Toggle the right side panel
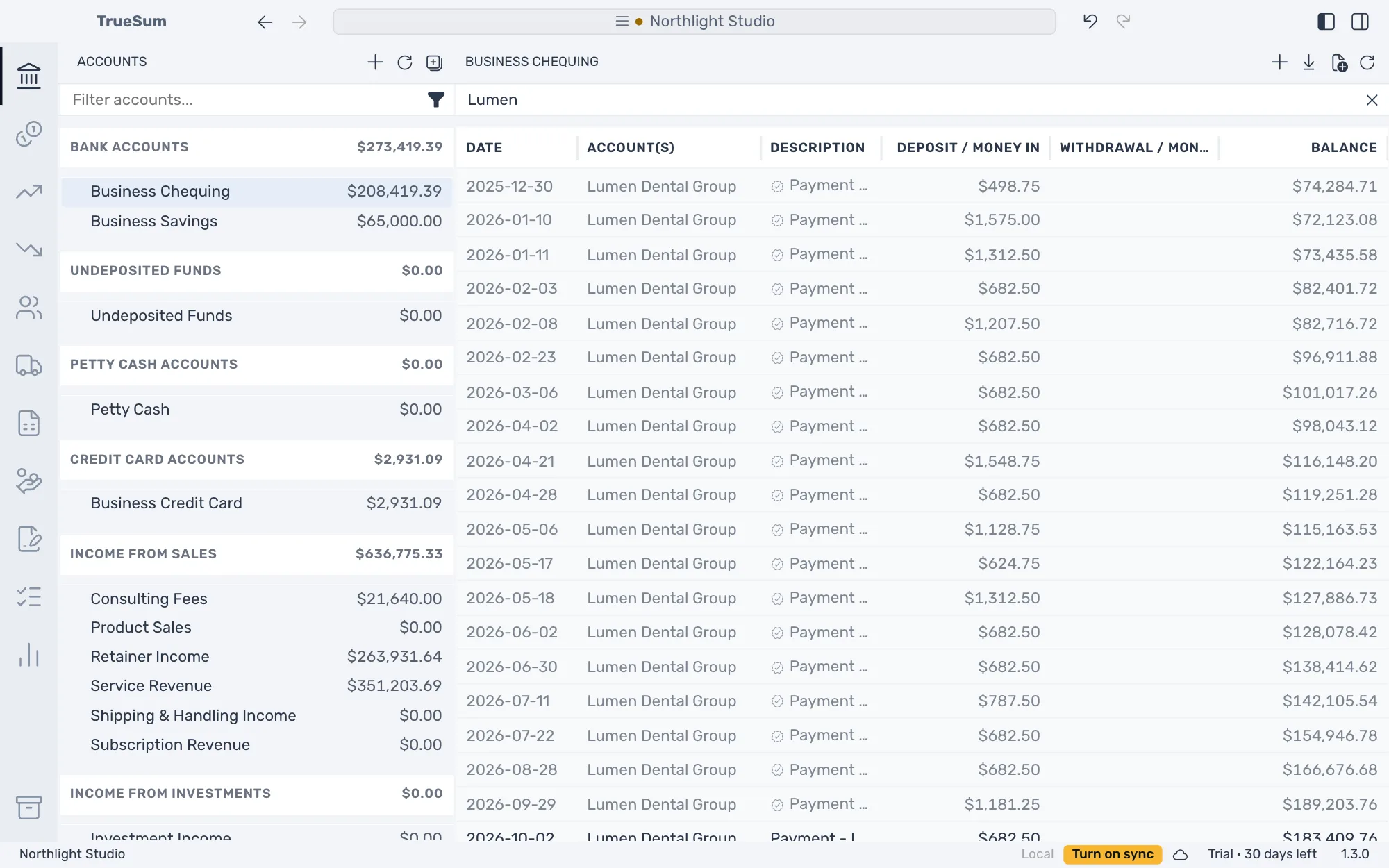The width and height of the screenshot is (1389, 868). click(1360, 22)
